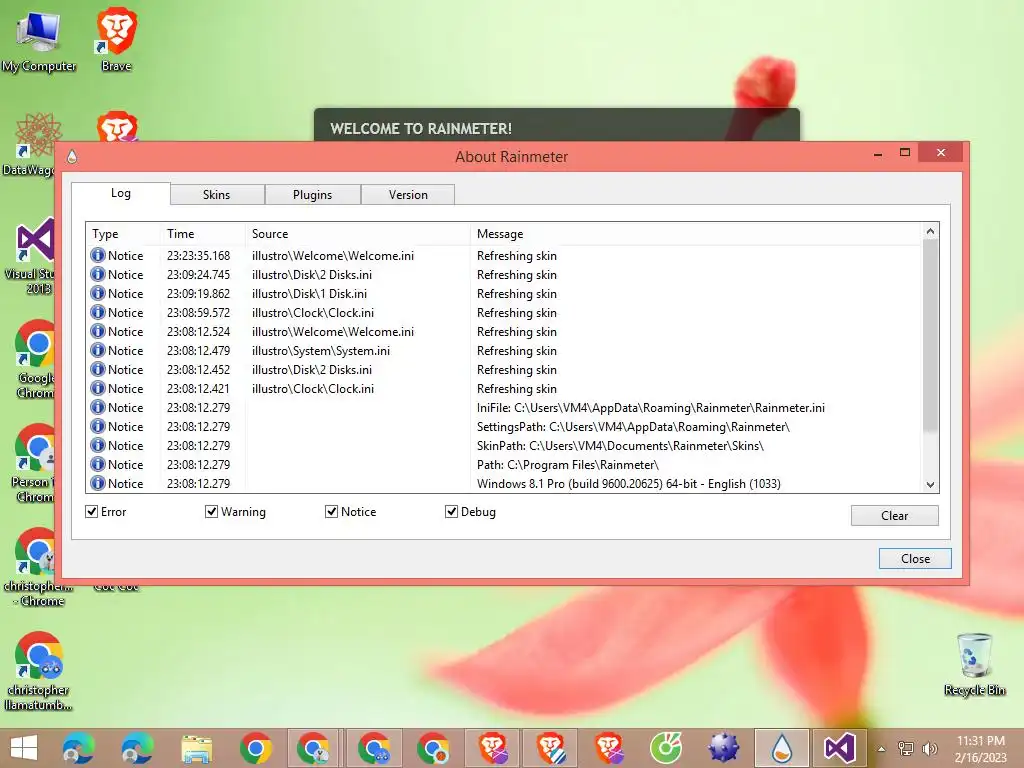This screenshot has width=1024, height=768.
Task: Click the Rainmeter raindrop taskbar icon
Action: coord(782,748)
